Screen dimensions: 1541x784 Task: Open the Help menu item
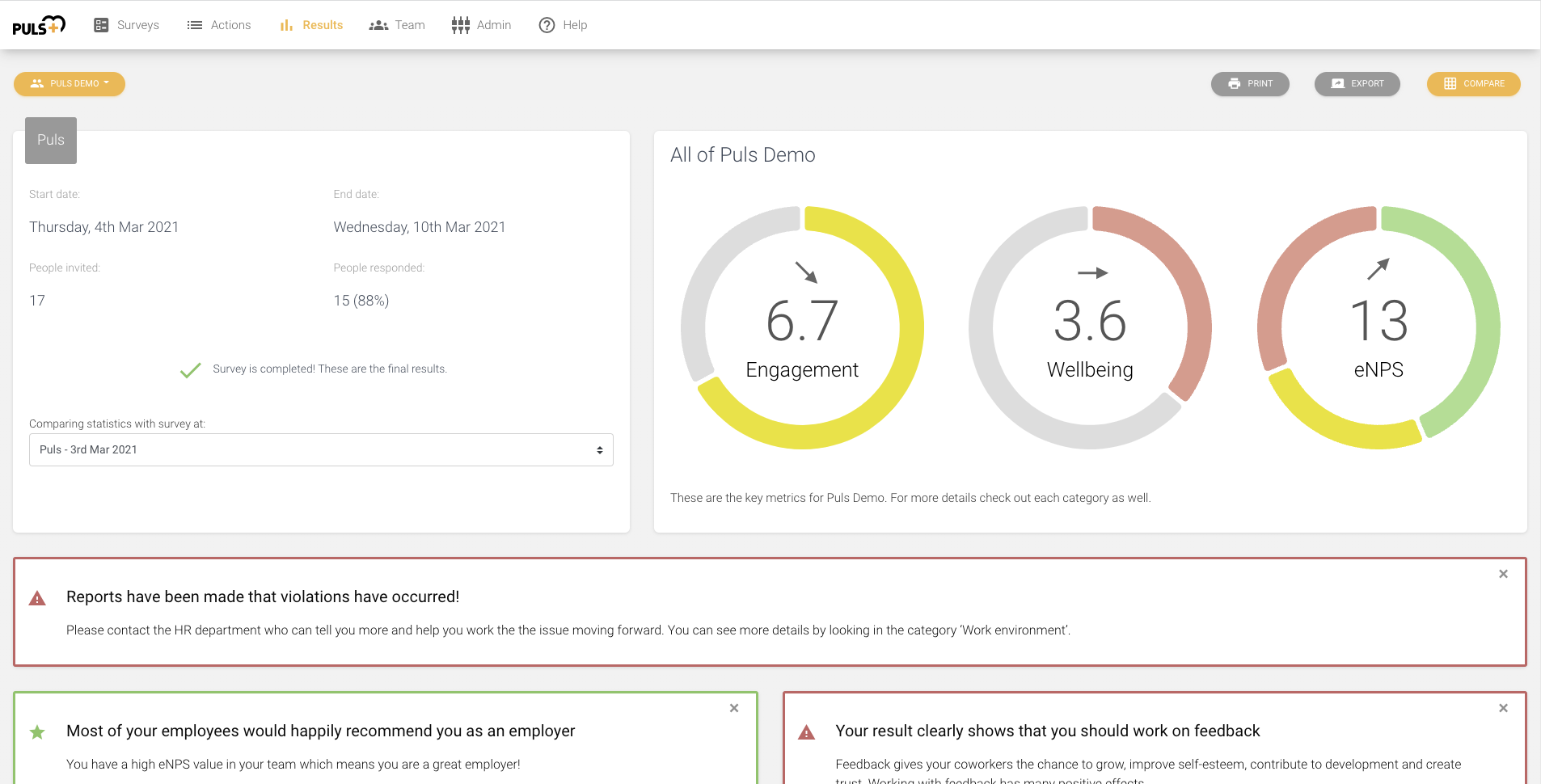[x=564, y=25]
